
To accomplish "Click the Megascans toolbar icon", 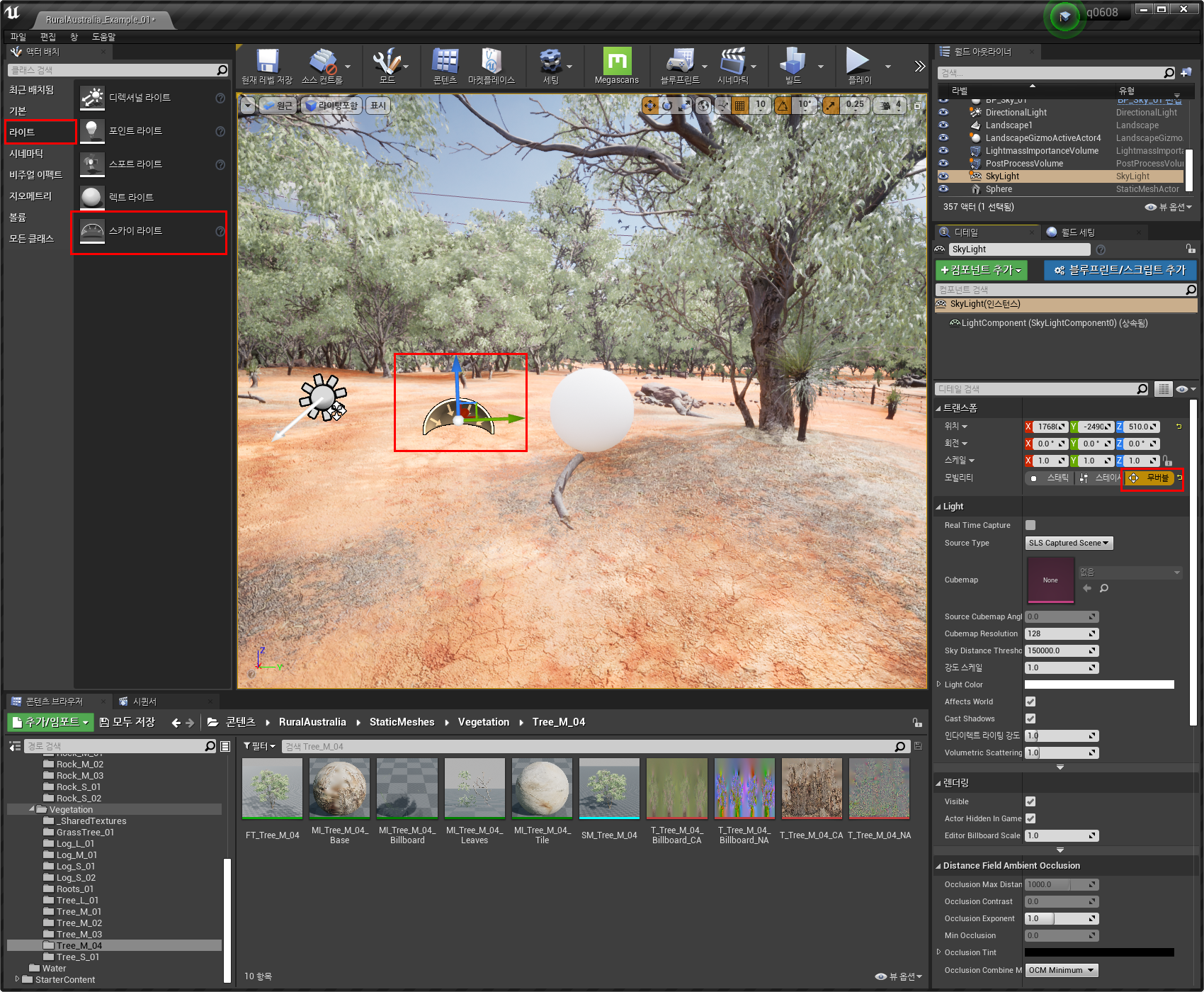I will (617, 67).
